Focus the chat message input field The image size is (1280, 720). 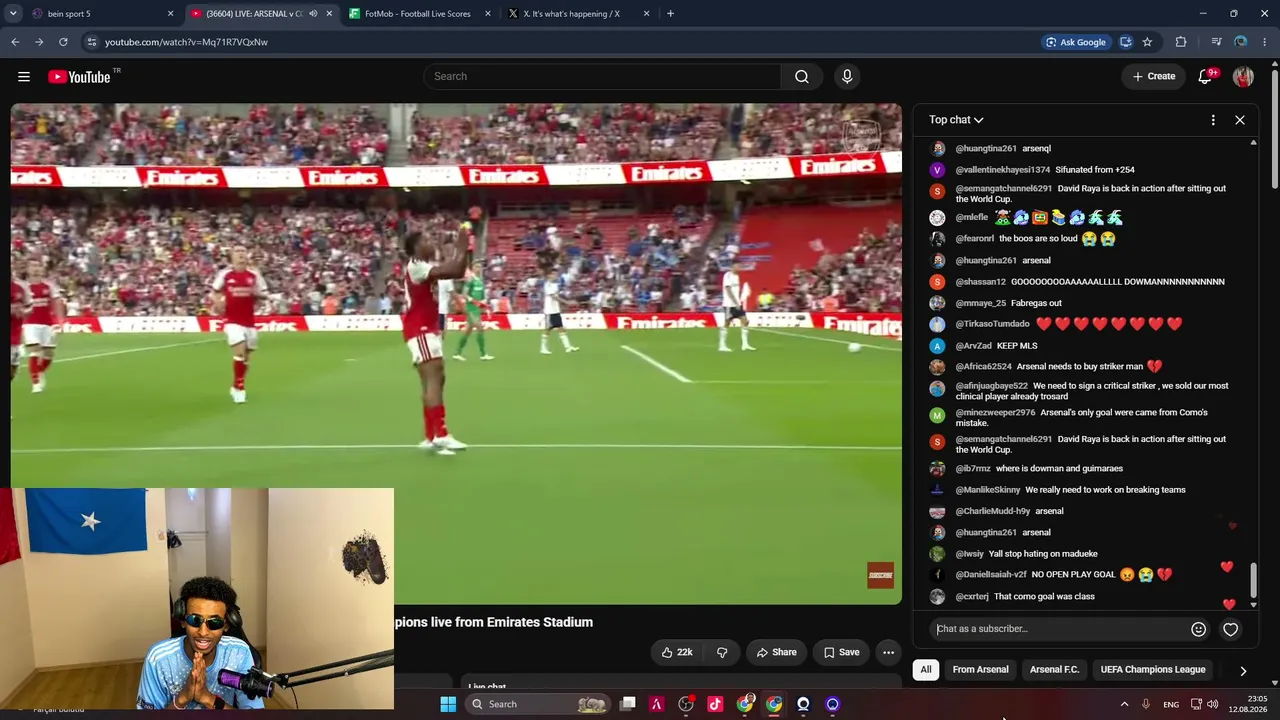pyautogui.click(x=1060, y=629)
